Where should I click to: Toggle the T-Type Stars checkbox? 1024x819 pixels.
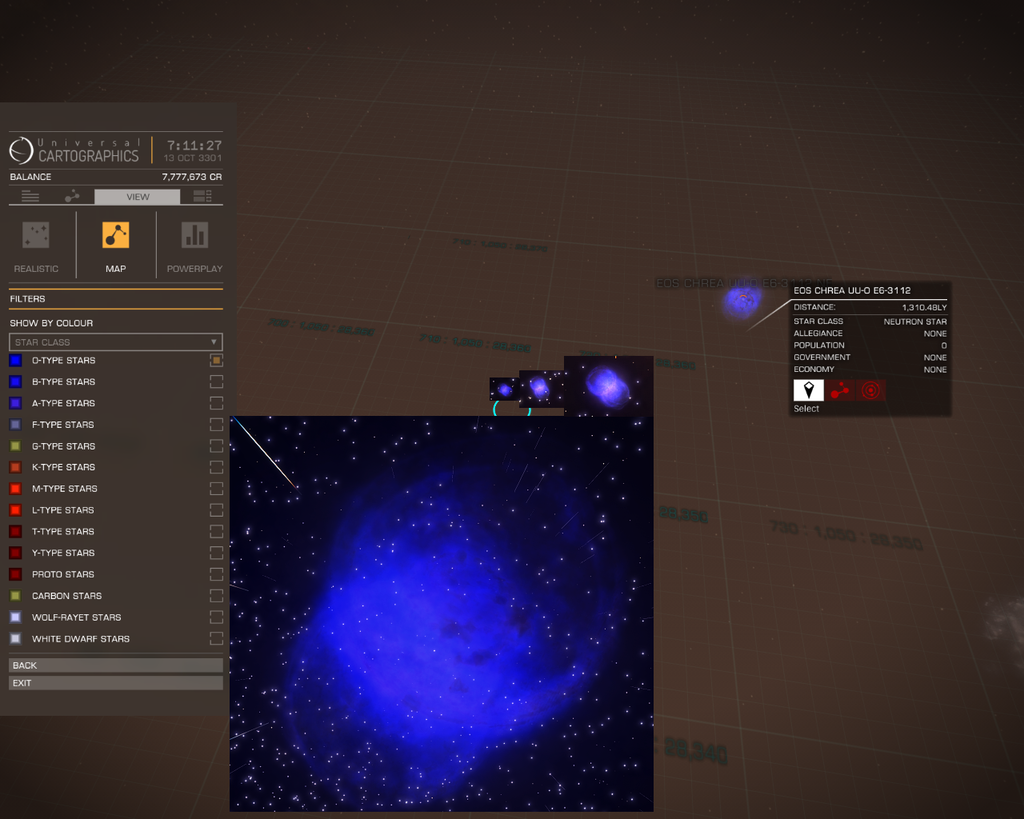point(216,532)
